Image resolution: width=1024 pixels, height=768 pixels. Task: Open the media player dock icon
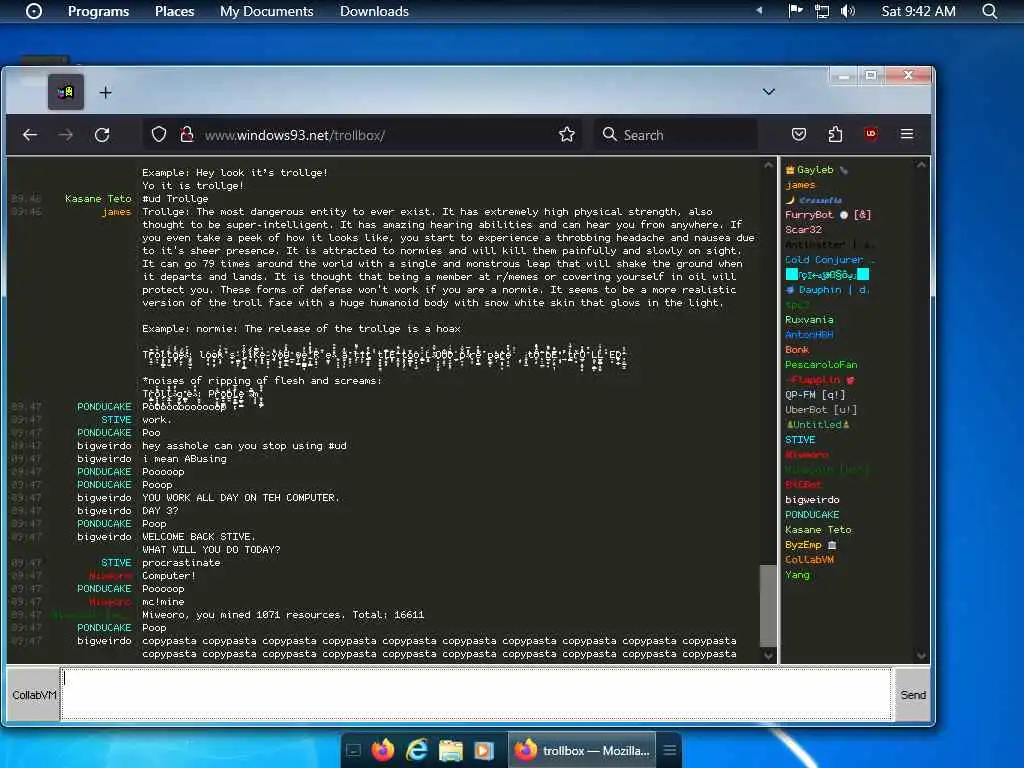click(x=484, y=750)
